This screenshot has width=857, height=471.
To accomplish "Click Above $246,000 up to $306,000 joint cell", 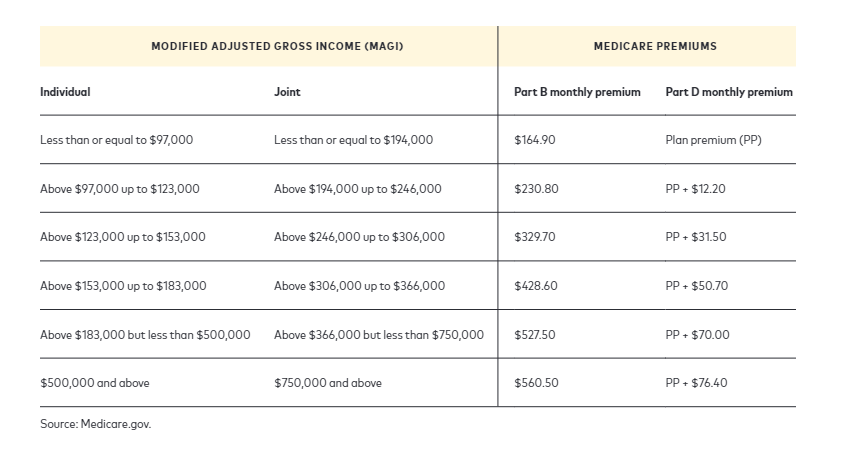I will coord(359,237).
